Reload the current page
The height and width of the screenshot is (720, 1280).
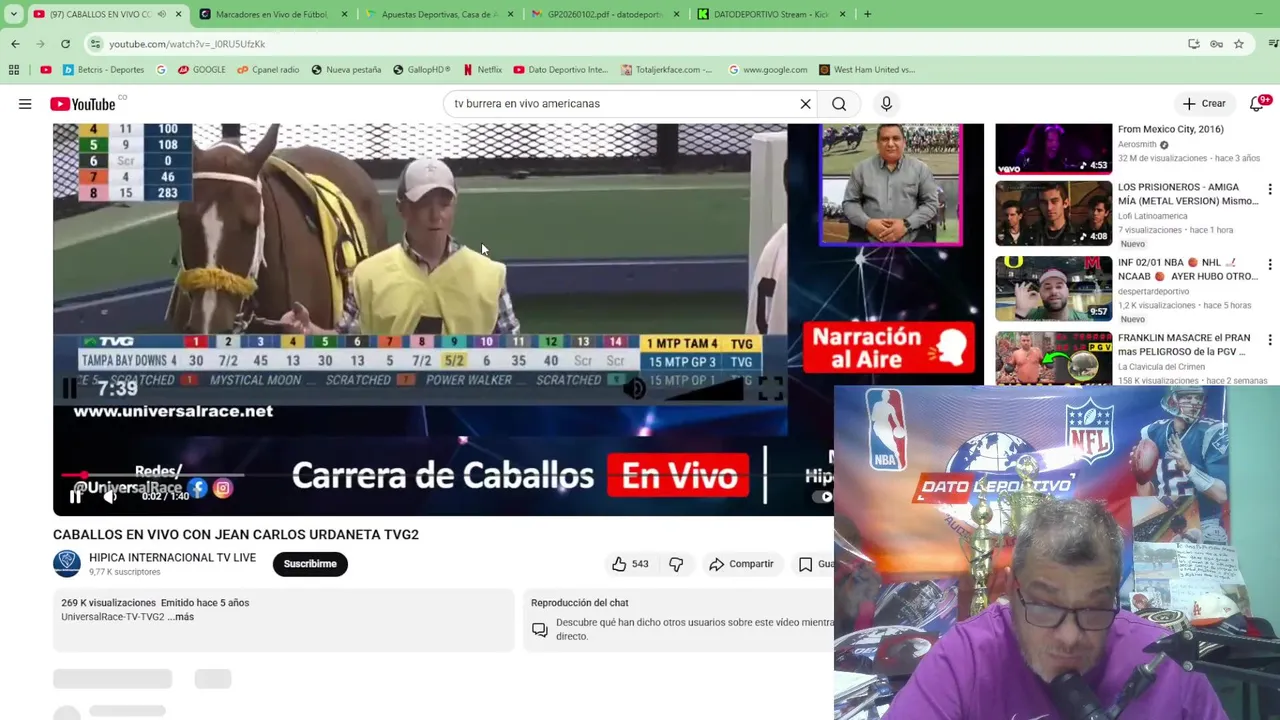65,44
